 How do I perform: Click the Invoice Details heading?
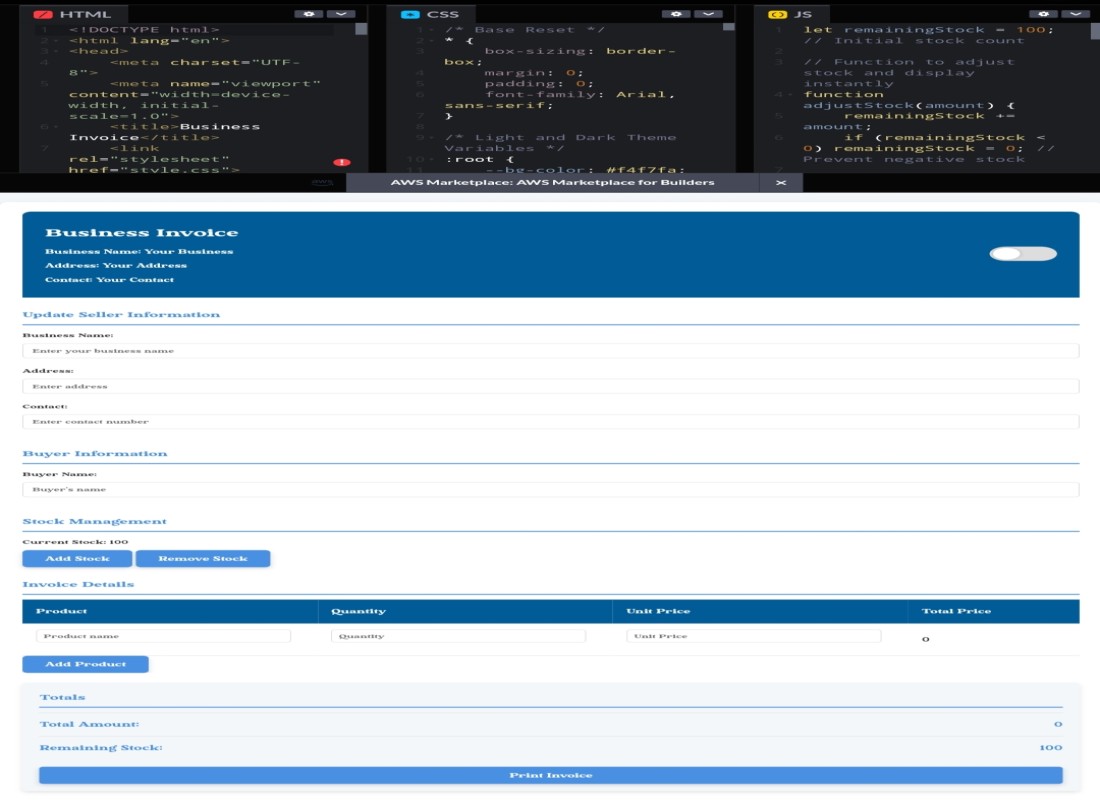(78, 584)
